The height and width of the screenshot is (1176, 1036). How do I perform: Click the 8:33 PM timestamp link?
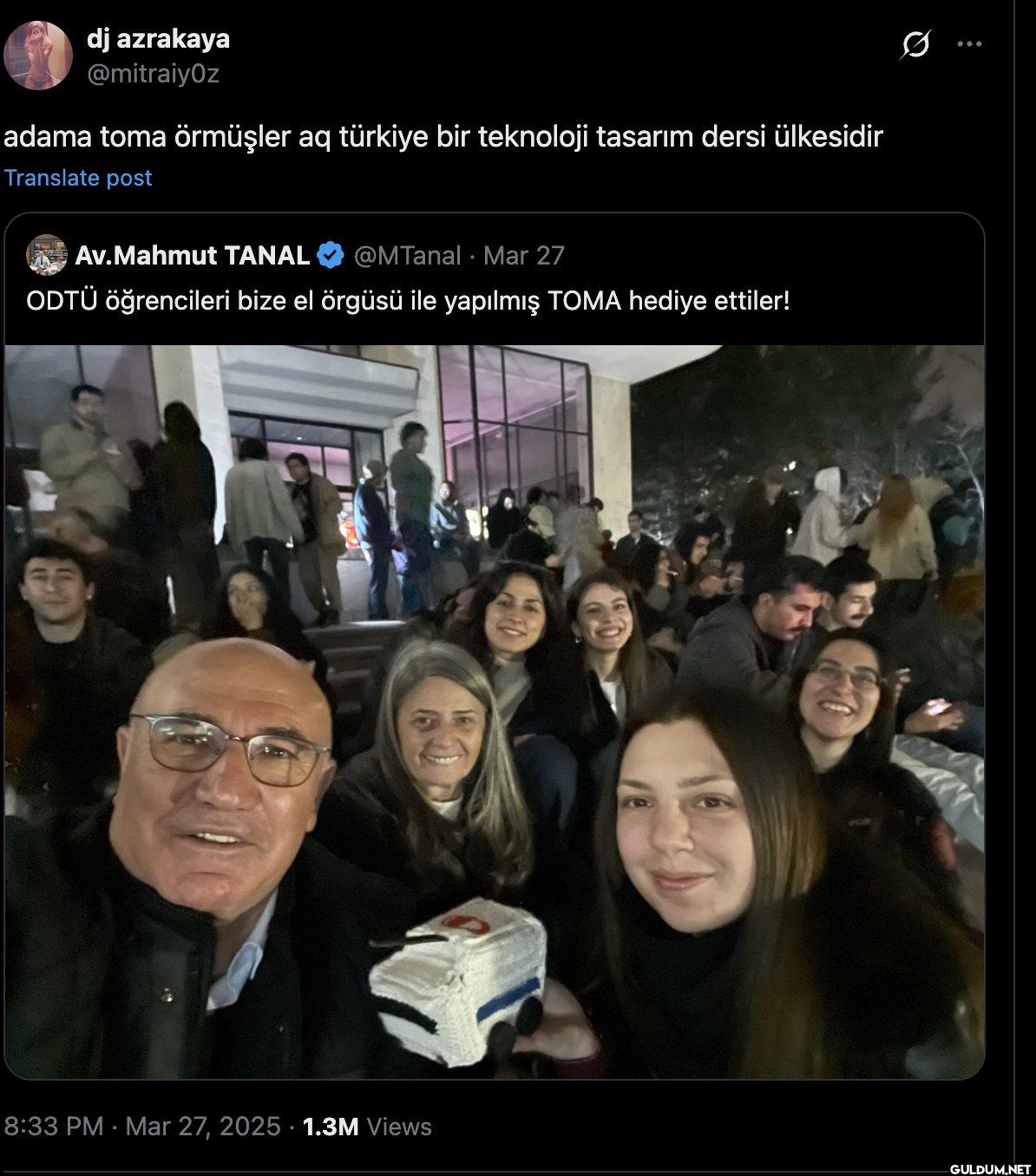pos(54,1127)
